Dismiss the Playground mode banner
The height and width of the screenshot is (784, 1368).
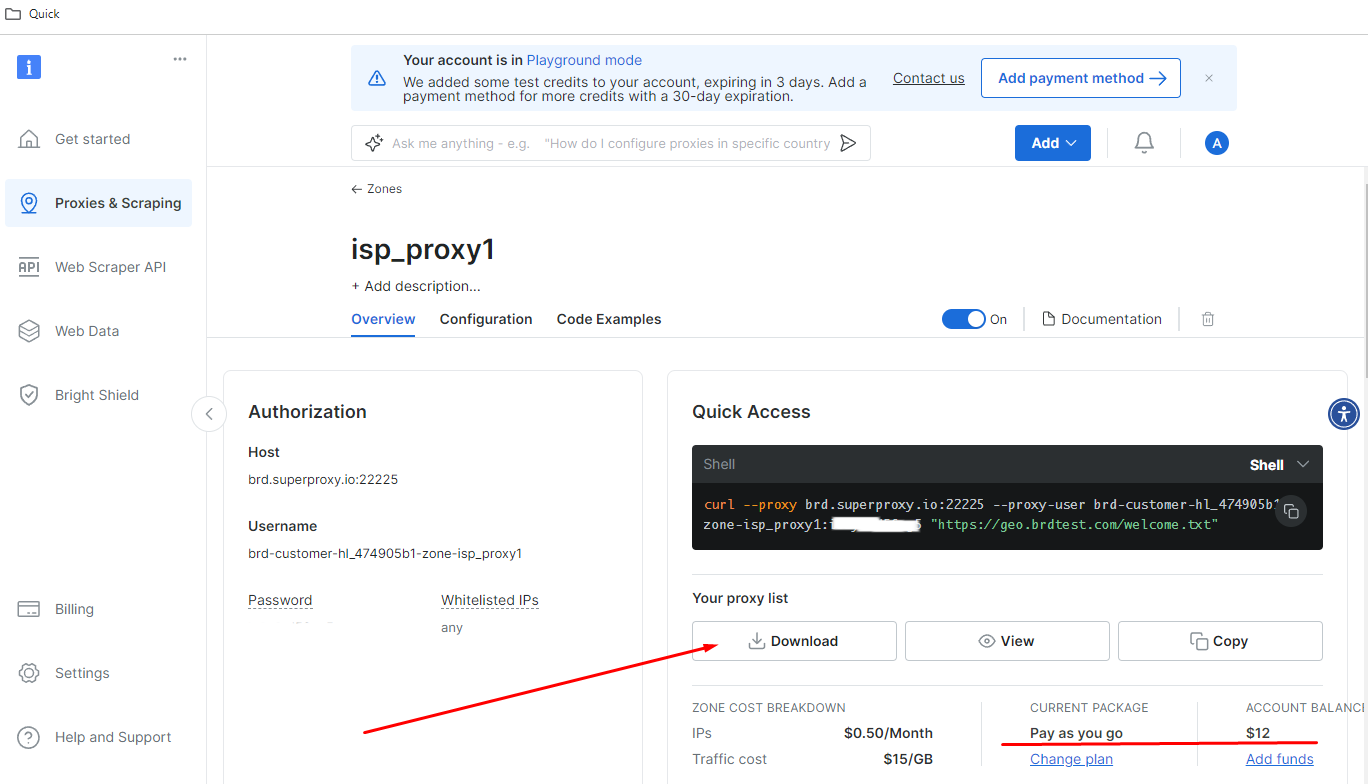(1209, 78)
